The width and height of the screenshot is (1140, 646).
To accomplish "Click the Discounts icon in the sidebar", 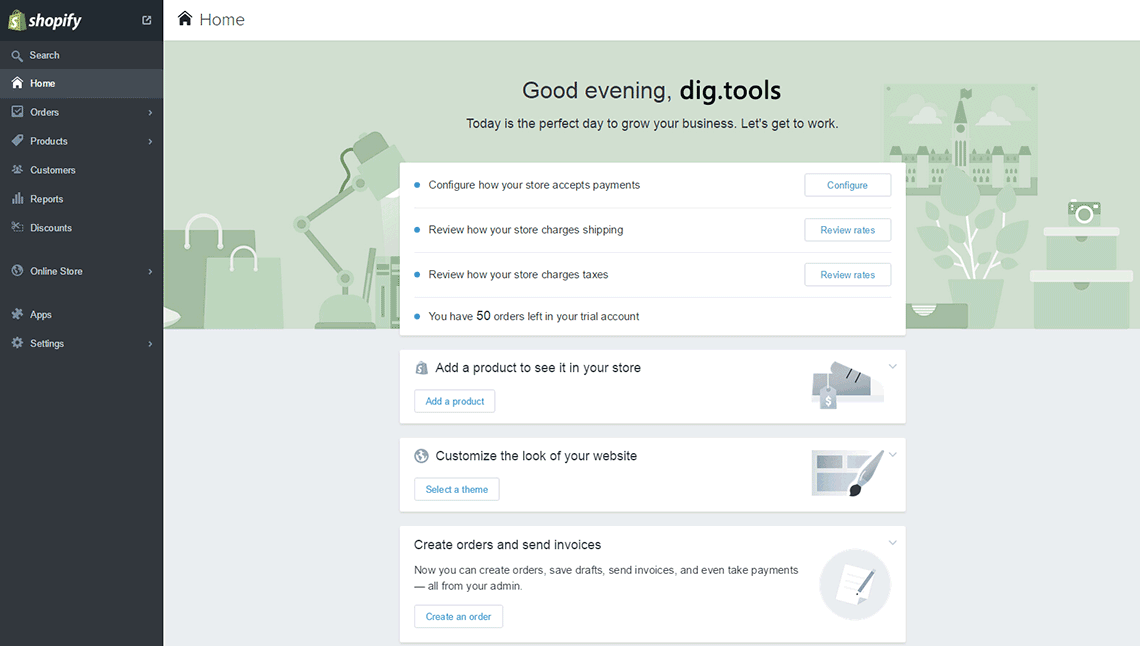I will [17, 228].
